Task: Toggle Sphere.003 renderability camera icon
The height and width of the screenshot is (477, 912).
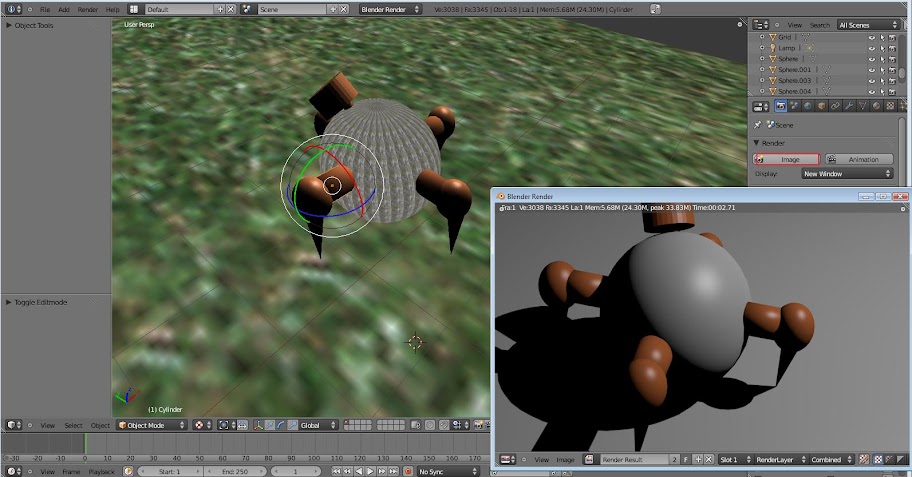Action: (x=892, y=80)
